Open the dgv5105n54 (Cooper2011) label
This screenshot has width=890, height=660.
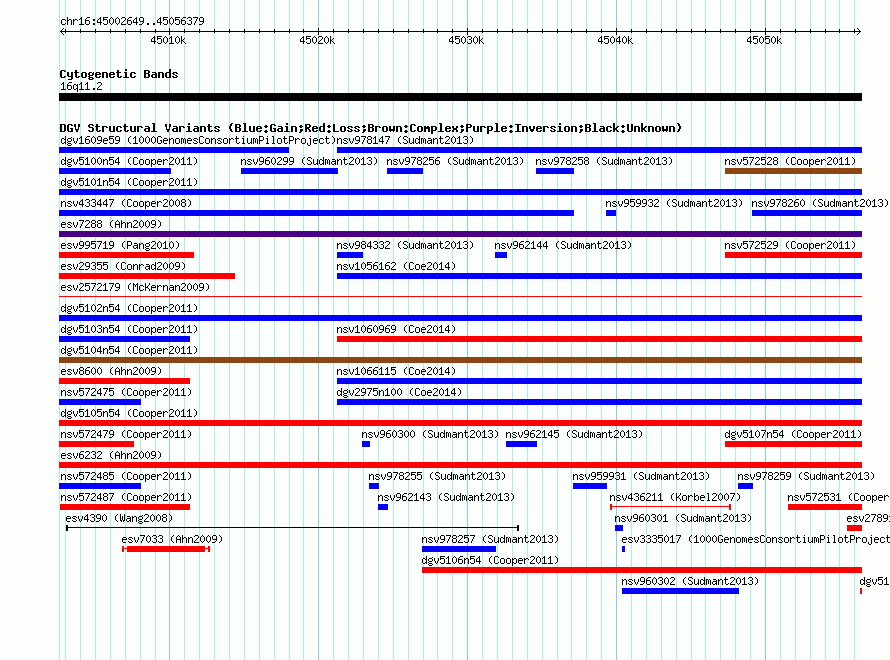129,413
